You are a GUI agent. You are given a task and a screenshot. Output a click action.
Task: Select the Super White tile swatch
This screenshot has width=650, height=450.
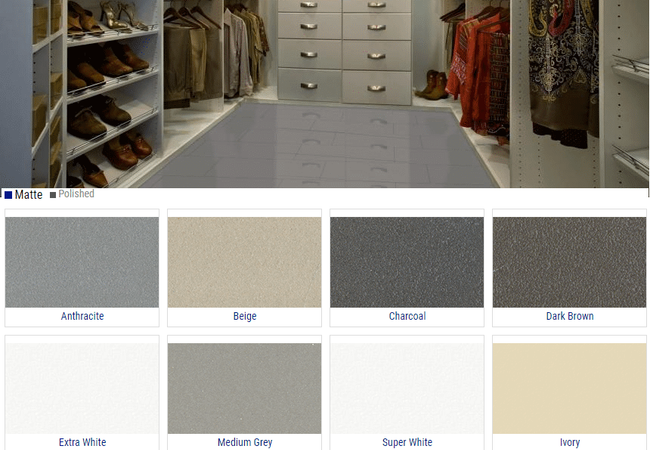(407, 388)
